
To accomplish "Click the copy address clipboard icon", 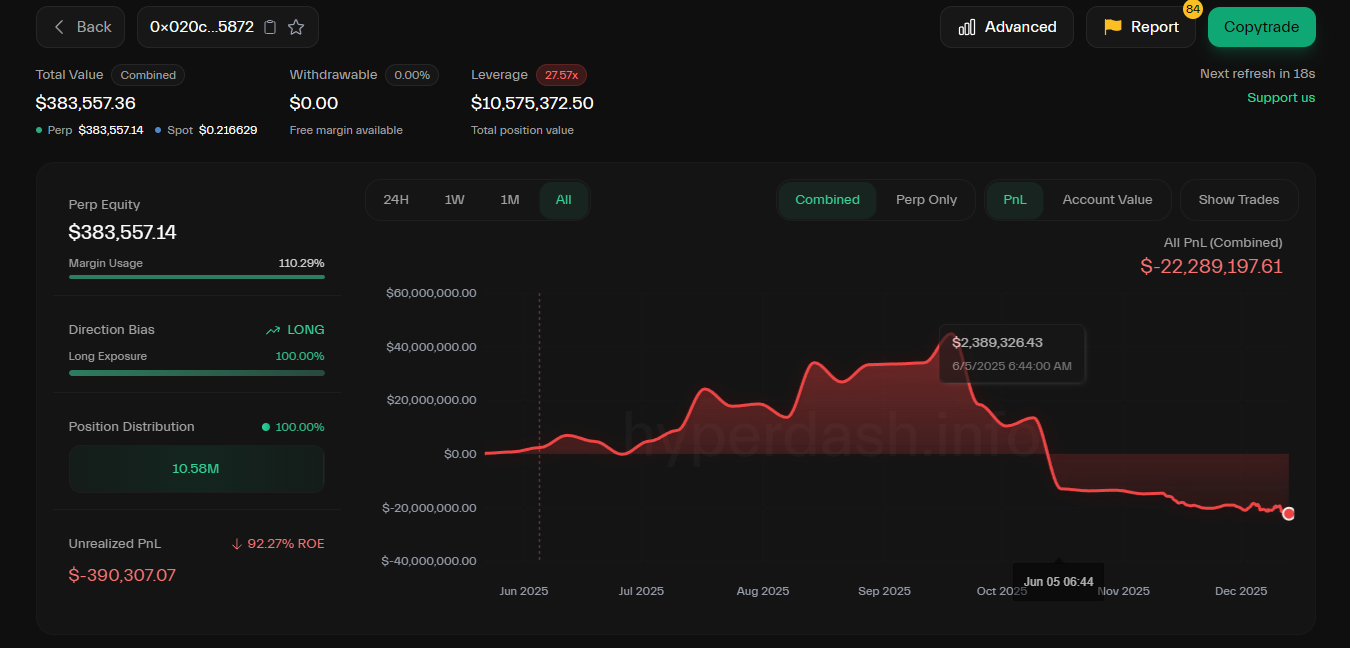I will (x=270, y=27).
